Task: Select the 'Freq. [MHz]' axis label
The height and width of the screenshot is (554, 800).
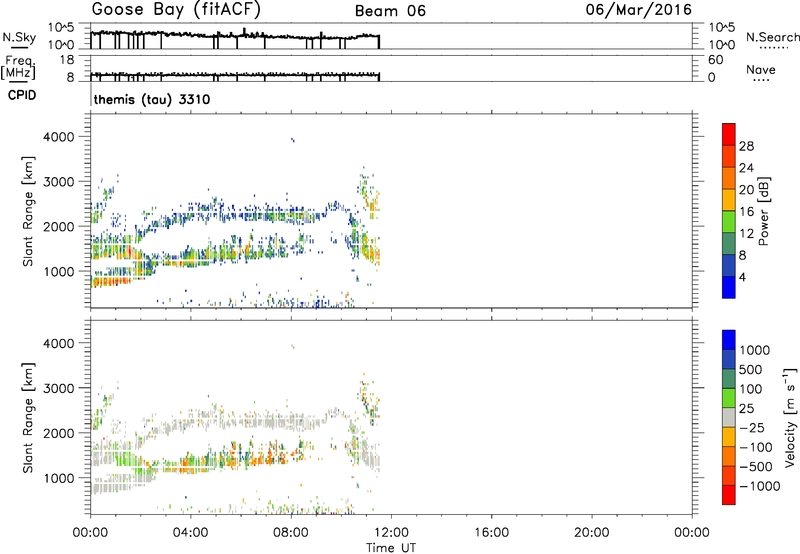Action: coord(18,67)
